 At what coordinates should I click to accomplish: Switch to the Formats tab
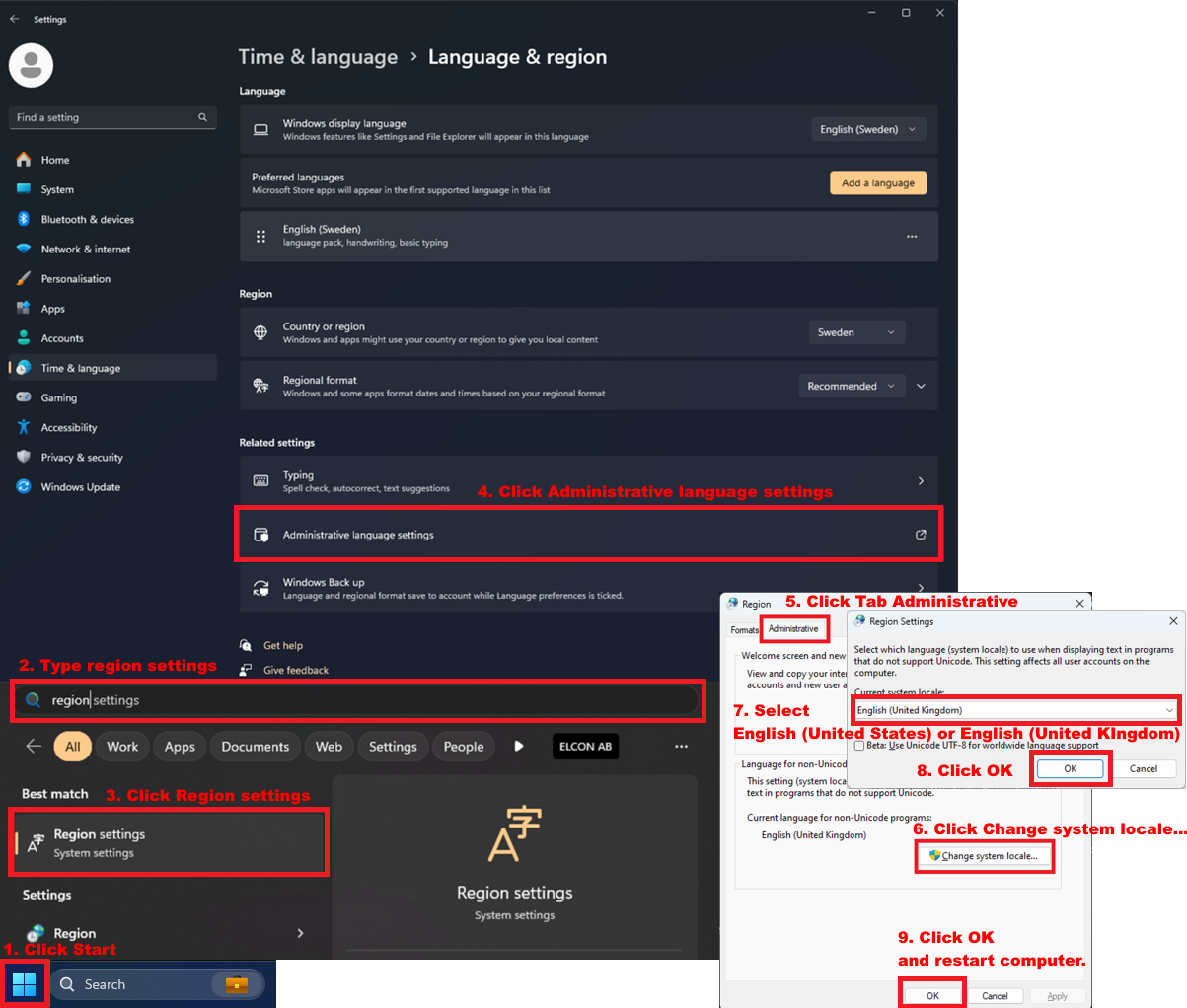pos(743,628)
